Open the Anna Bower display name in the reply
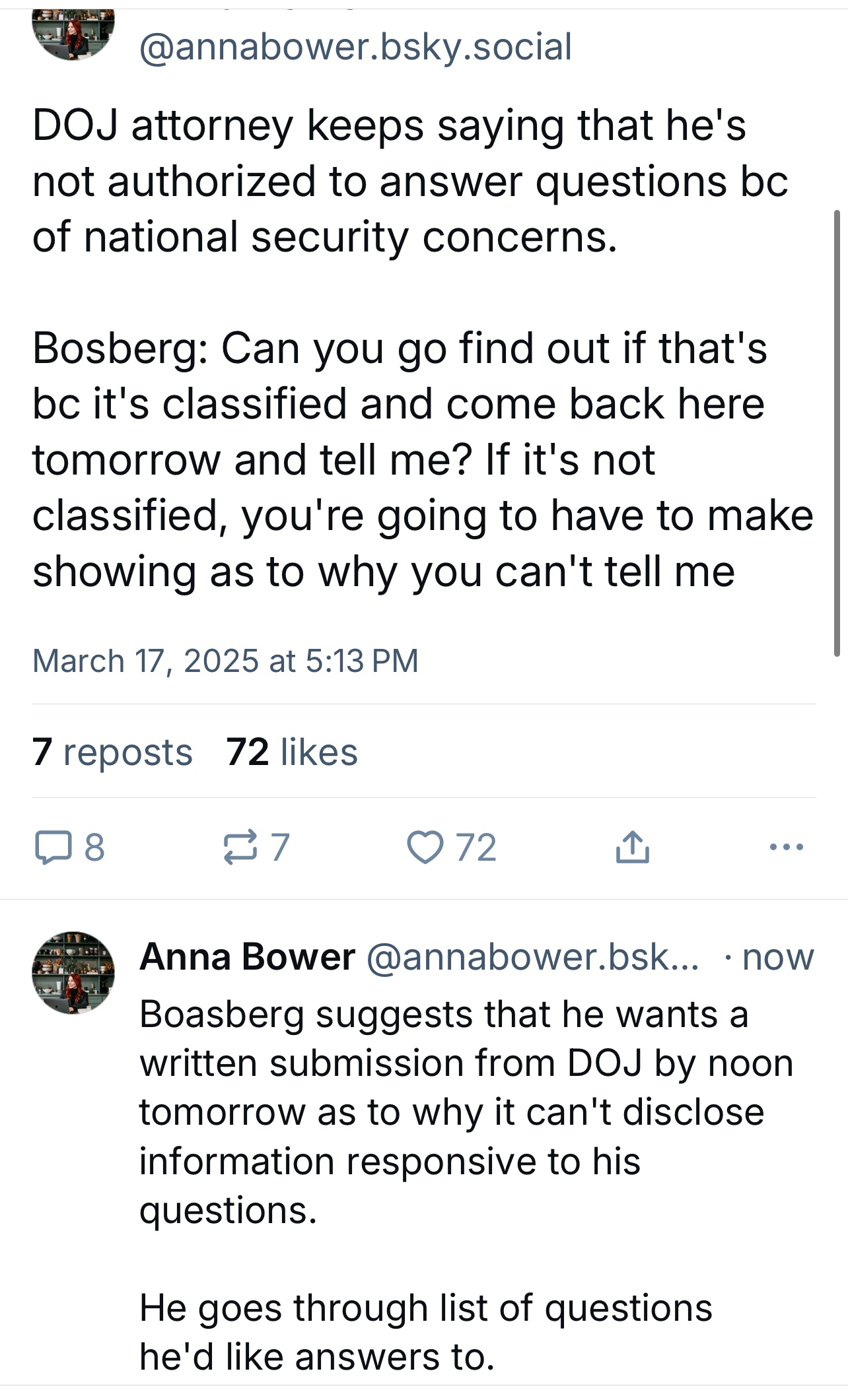 tap(247, 956)
